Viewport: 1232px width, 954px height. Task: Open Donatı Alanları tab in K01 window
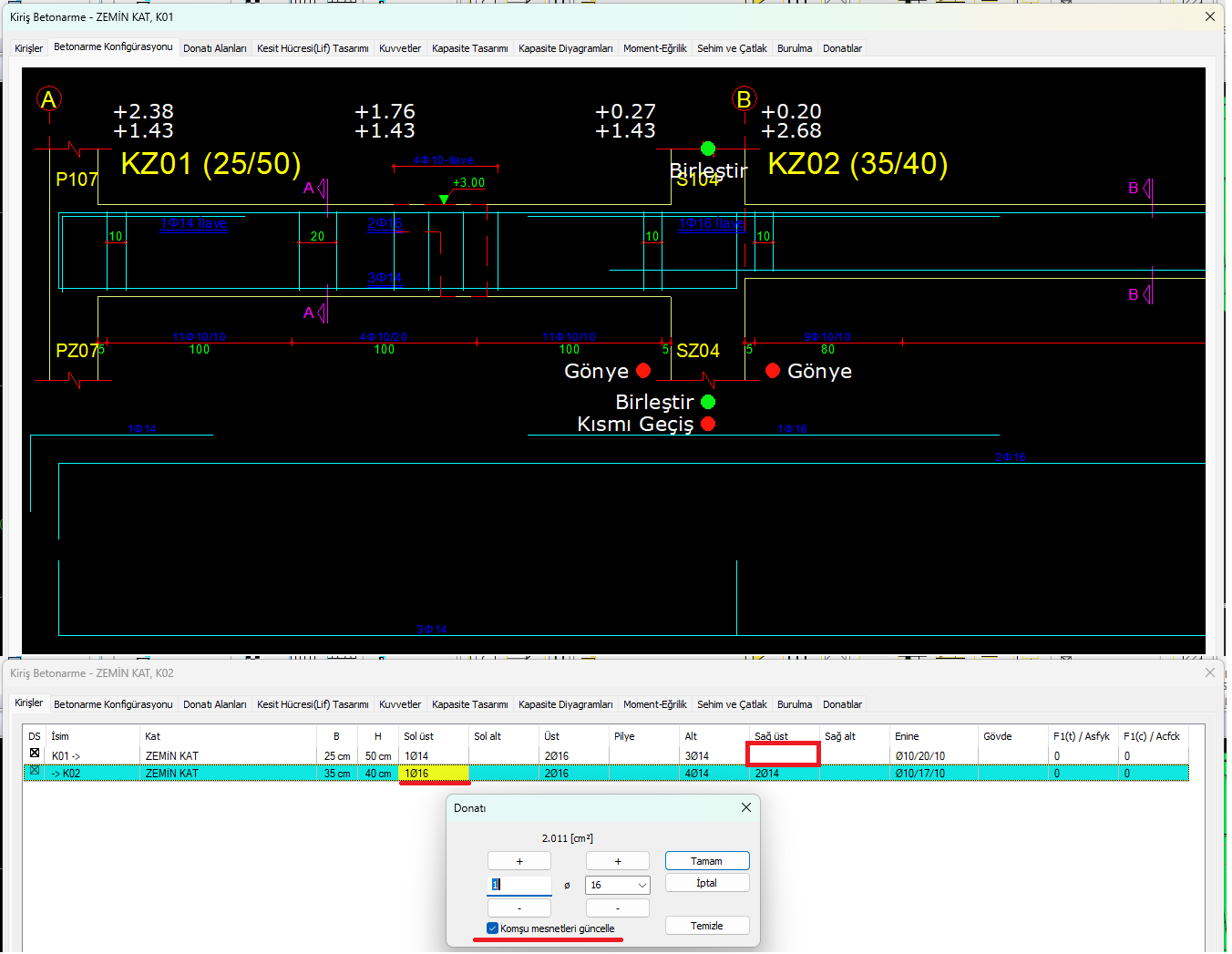(x=215, y=48)
